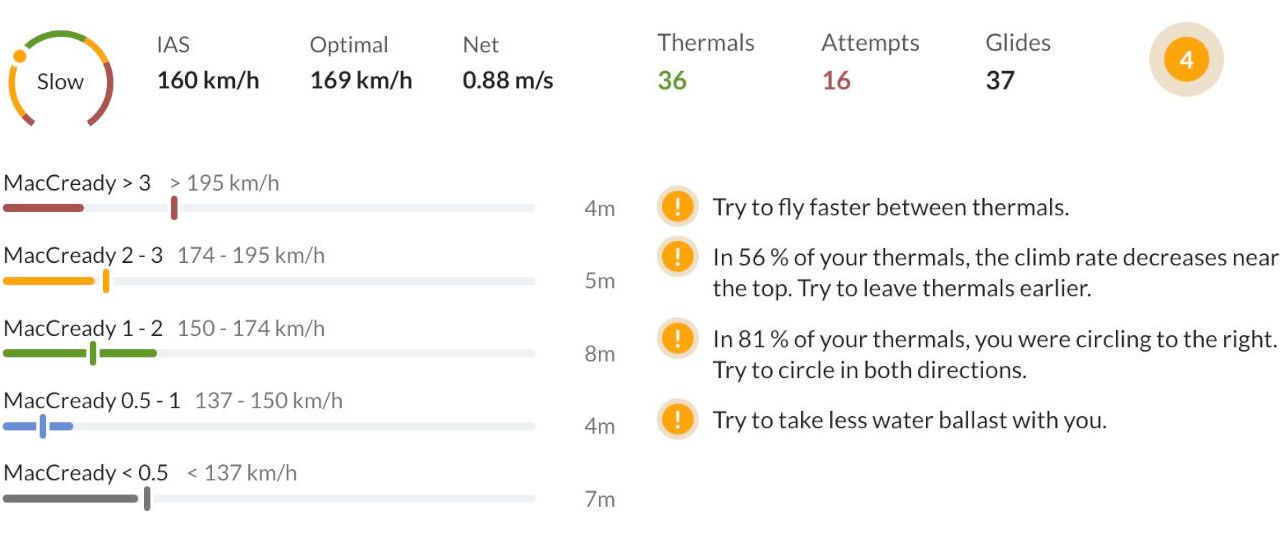Click the orange circle badge showing 4
The width and height of the screenshot is (1286, 550).
tap(1186, 60)
